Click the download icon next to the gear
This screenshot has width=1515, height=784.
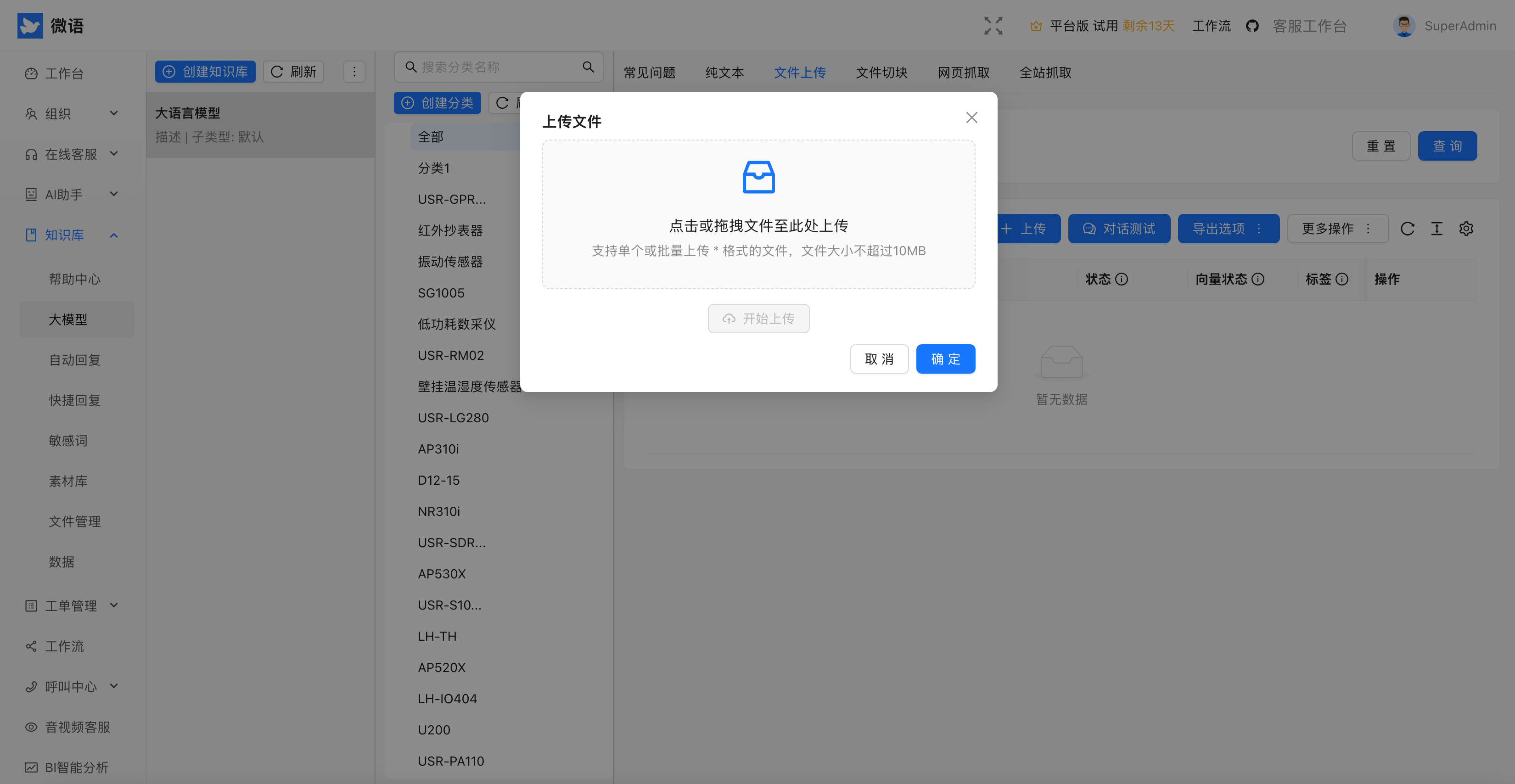1437,229
